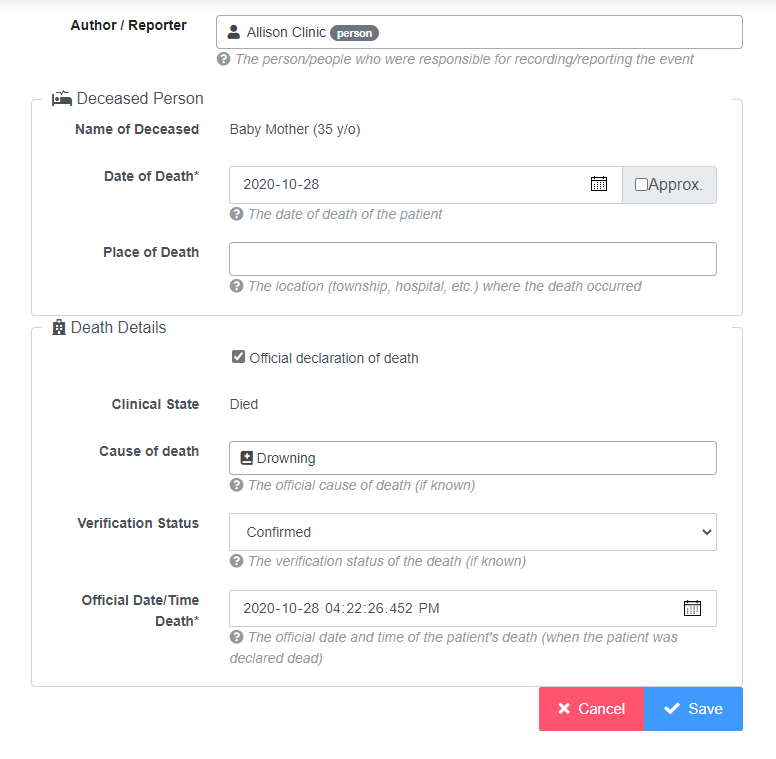Click into the Date of Death field
This screenshot has height=759, width=776.
click(x=426, y=185)
